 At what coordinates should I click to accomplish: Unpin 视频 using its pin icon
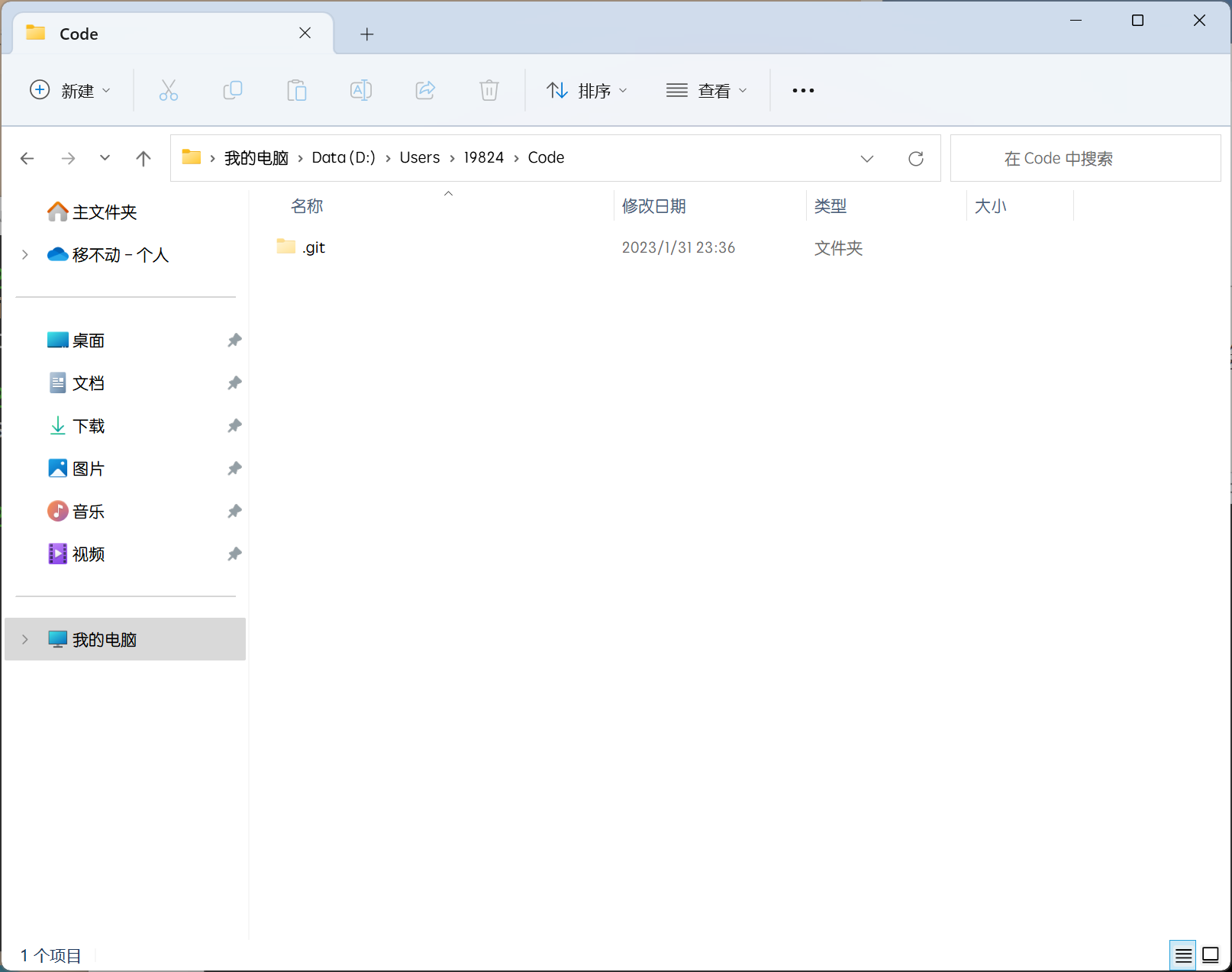[x=234, y=554]
